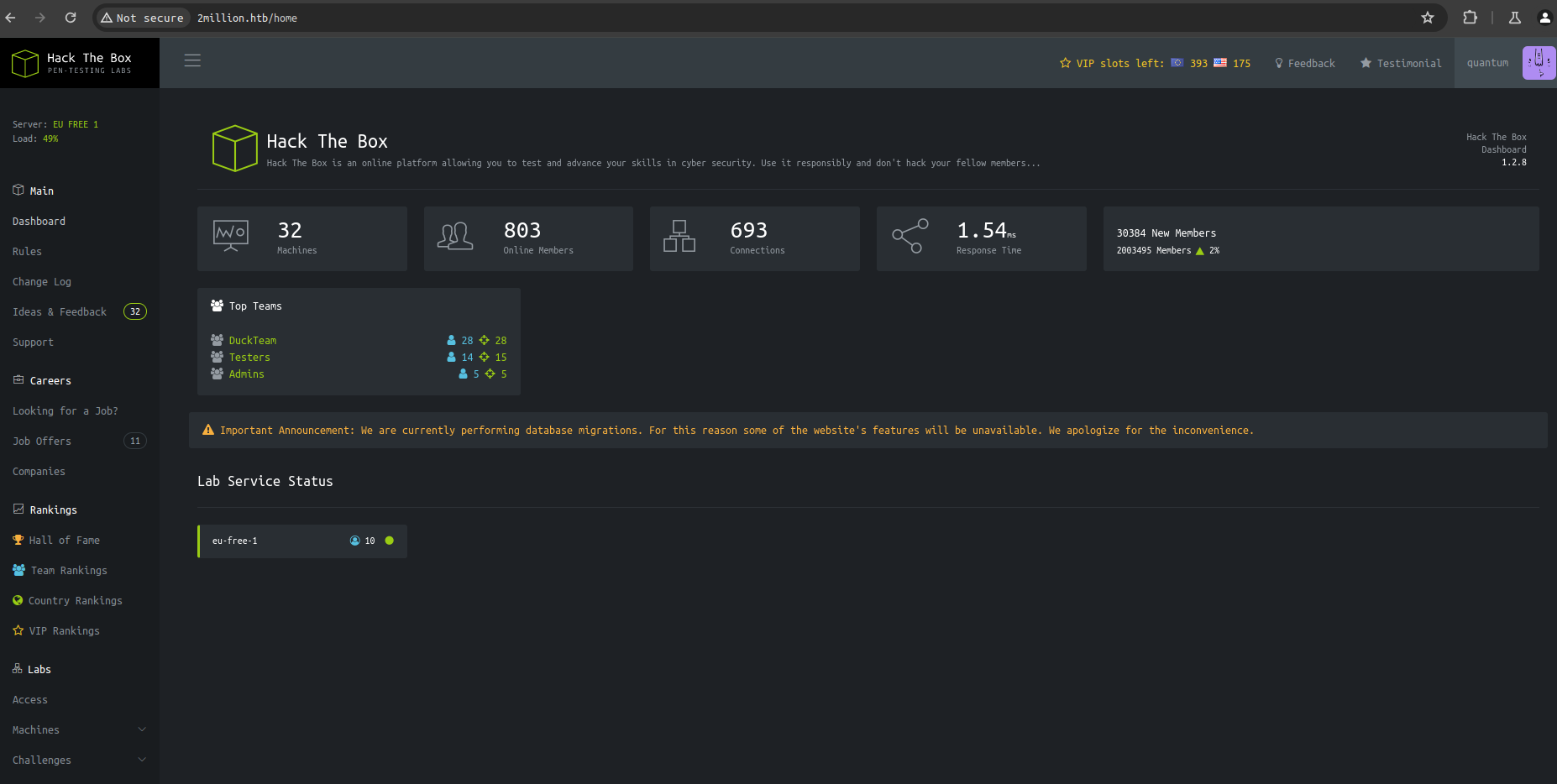Open the browser extensions puzzle icon
Viewport: 1557px width, 784px height.
(x=1470, y=18)
